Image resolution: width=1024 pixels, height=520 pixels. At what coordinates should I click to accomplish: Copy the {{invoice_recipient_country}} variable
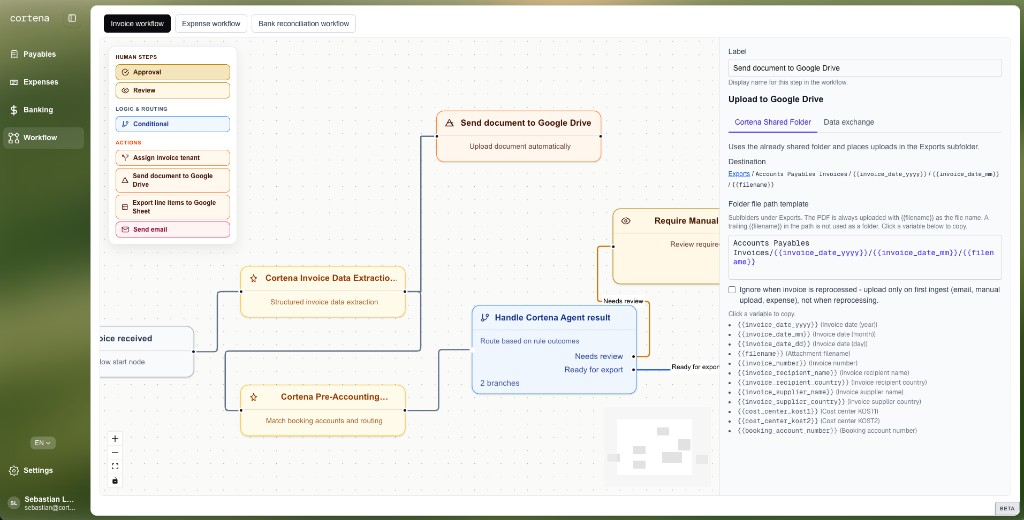793,382
